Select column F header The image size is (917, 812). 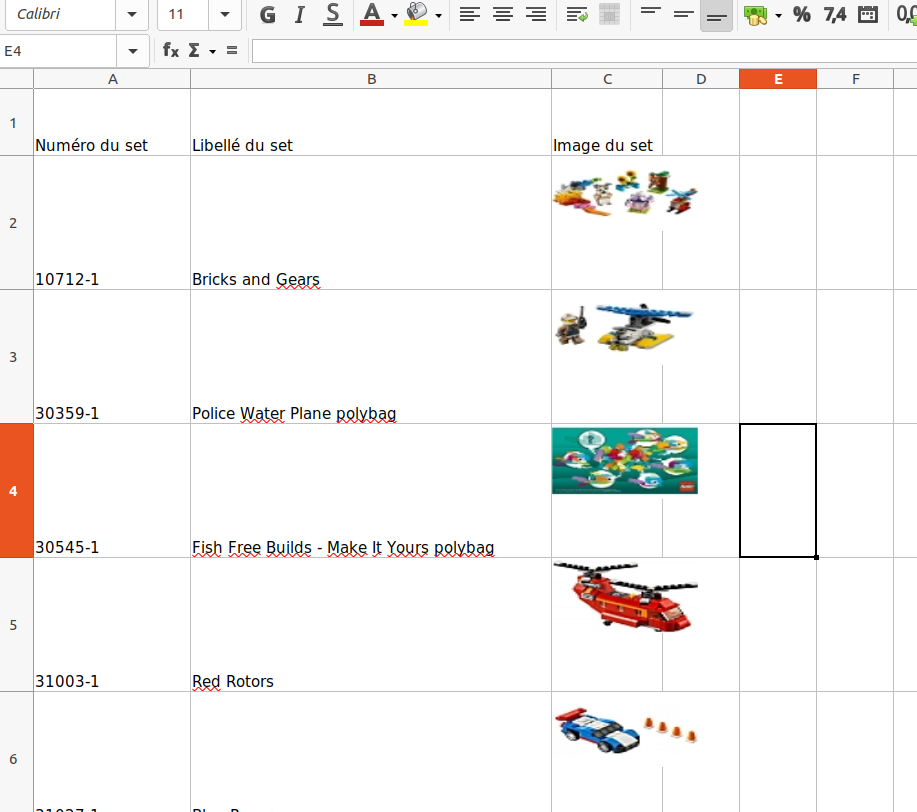[856, 79]
